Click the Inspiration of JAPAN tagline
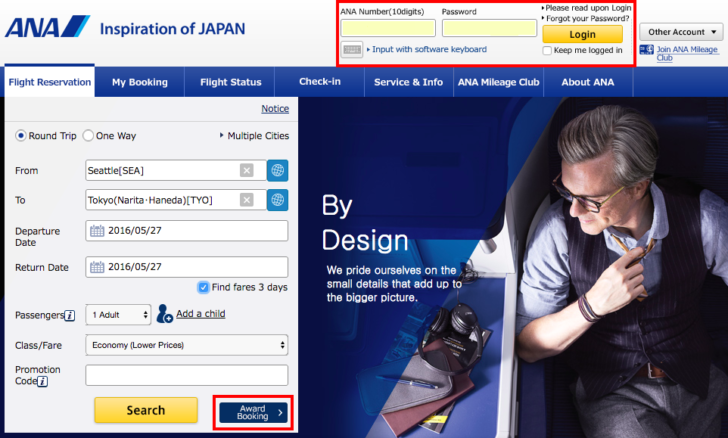Screen dimensions: 728x438 coord(172,29)
